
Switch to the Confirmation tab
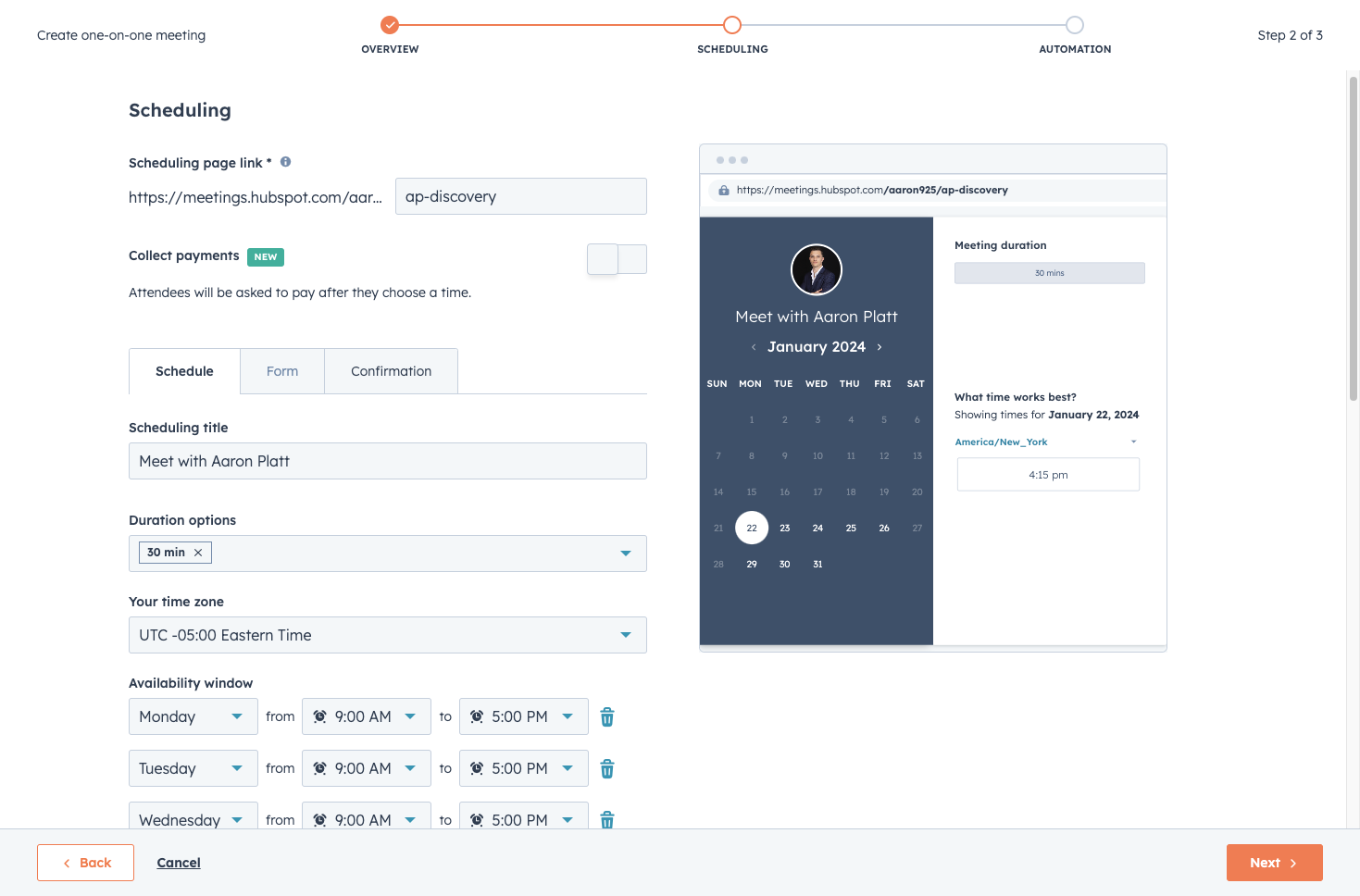point(392,371)
